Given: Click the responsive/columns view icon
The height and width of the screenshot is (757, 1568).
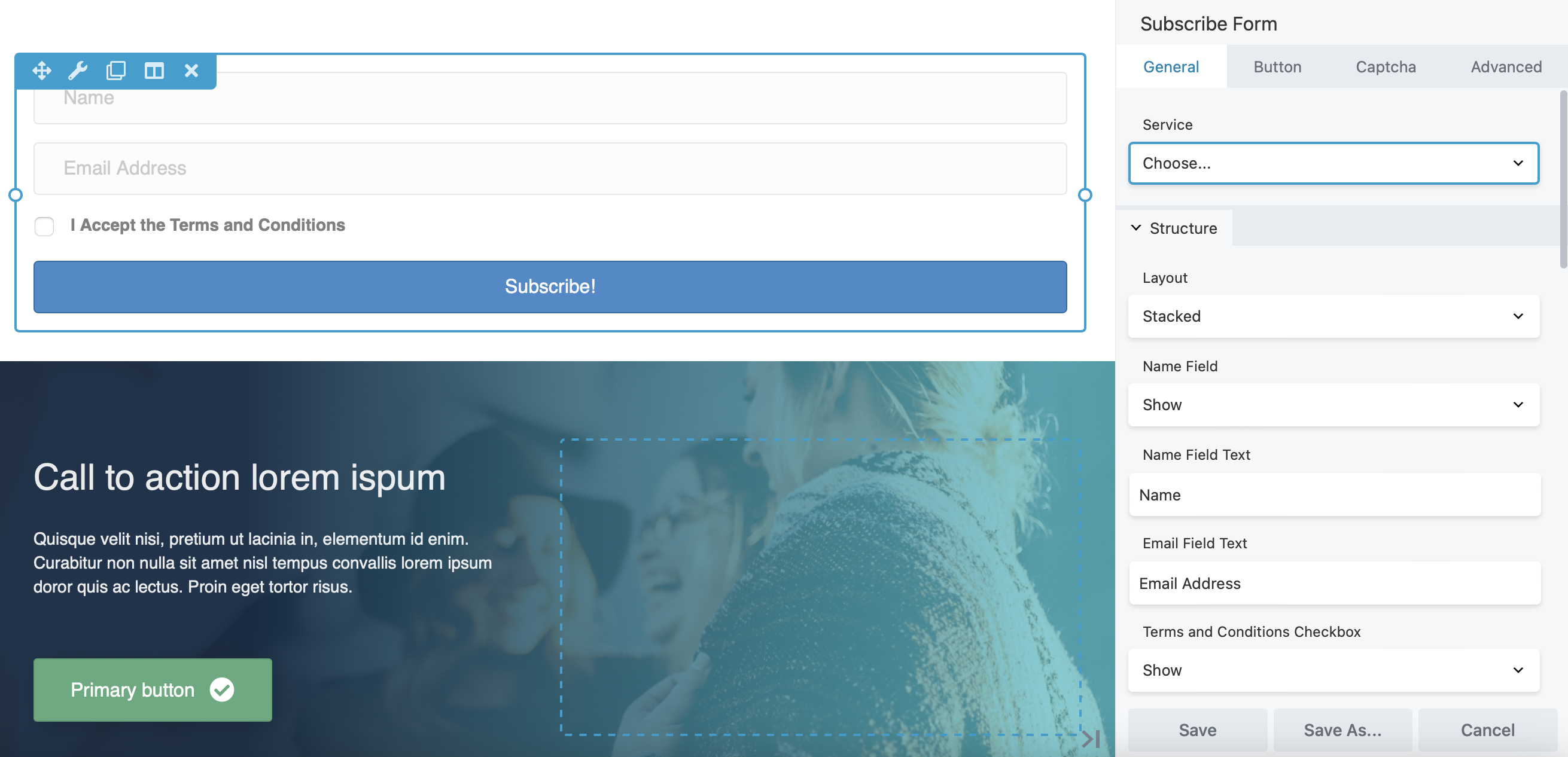Looking at the screenshot, I should click(x=154, y=71).
